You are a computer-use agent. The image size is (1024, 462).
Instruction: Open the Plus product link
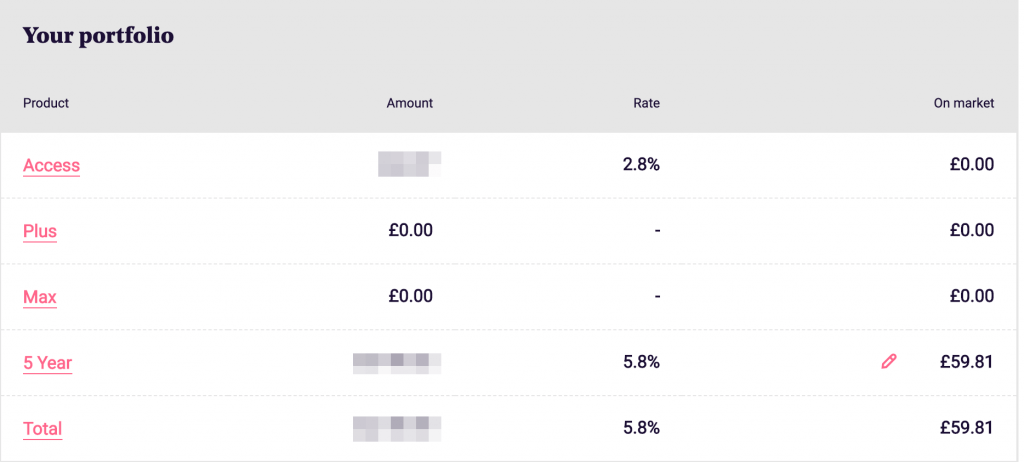(40, 231)
